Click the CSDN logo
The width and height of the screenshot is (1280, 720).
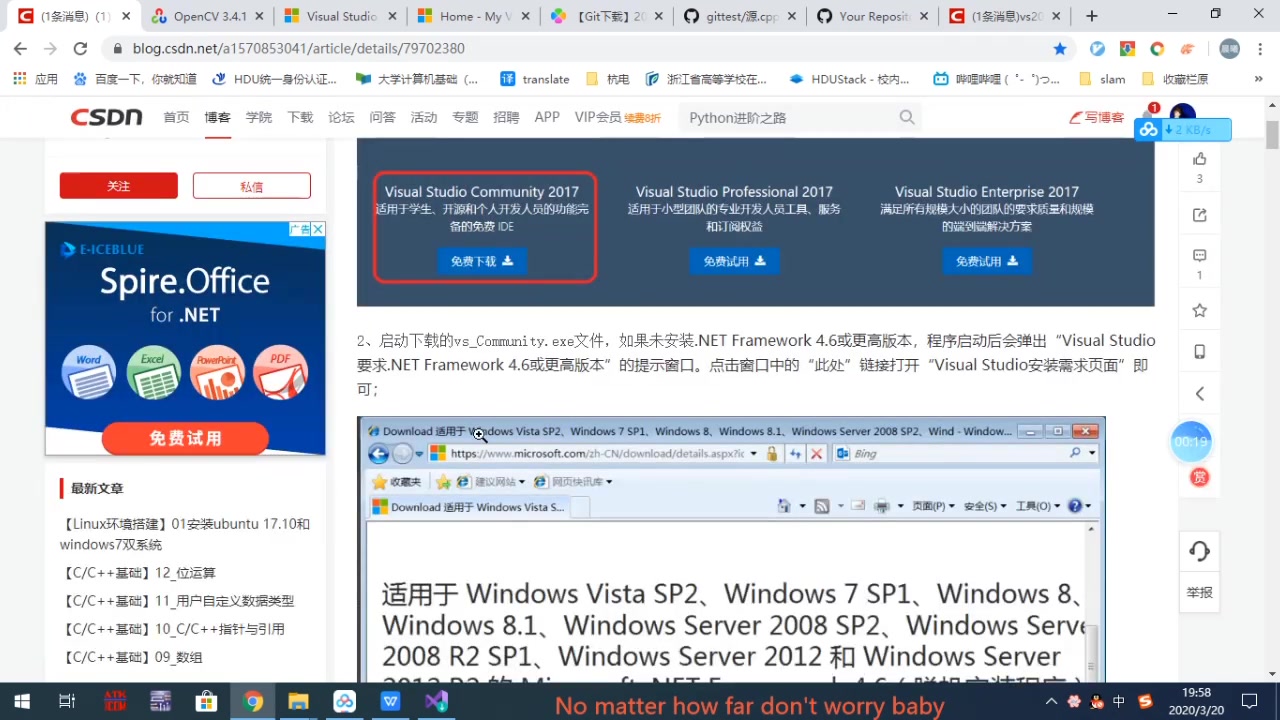click(x=106, y=117)
